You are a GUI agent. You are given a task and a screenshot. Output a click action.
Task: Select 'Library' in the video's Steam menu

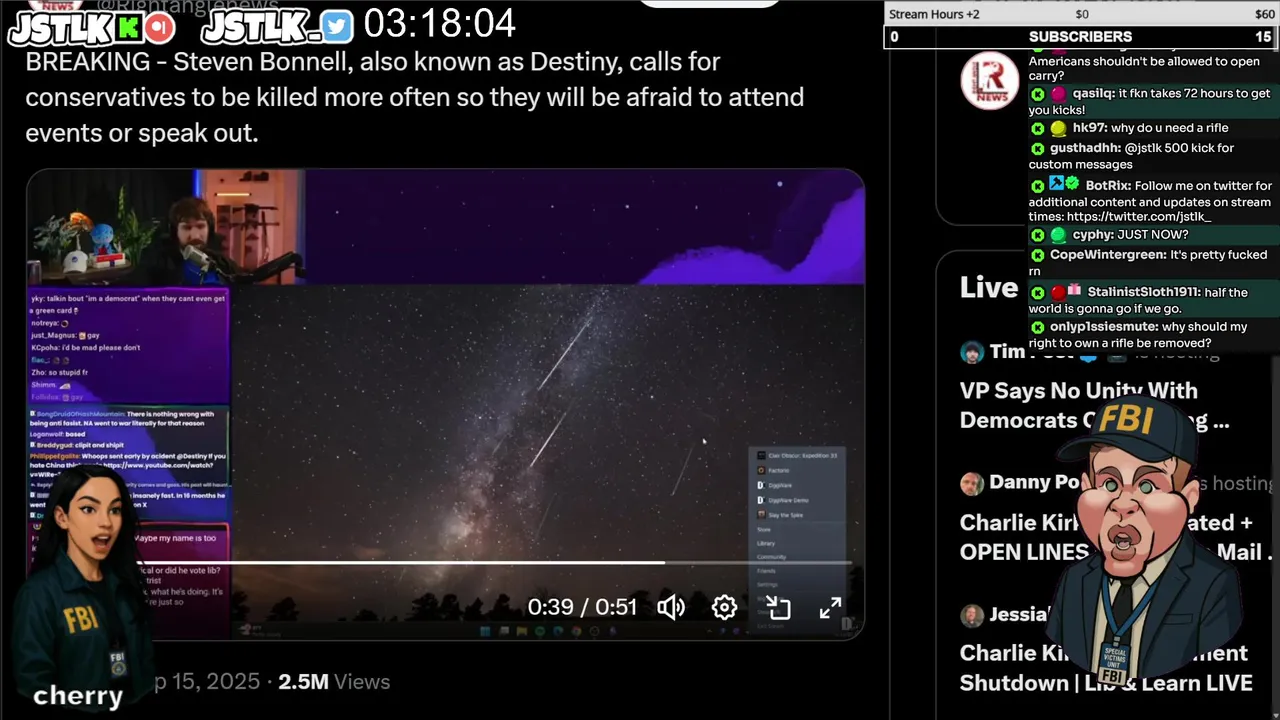(766, 543)
